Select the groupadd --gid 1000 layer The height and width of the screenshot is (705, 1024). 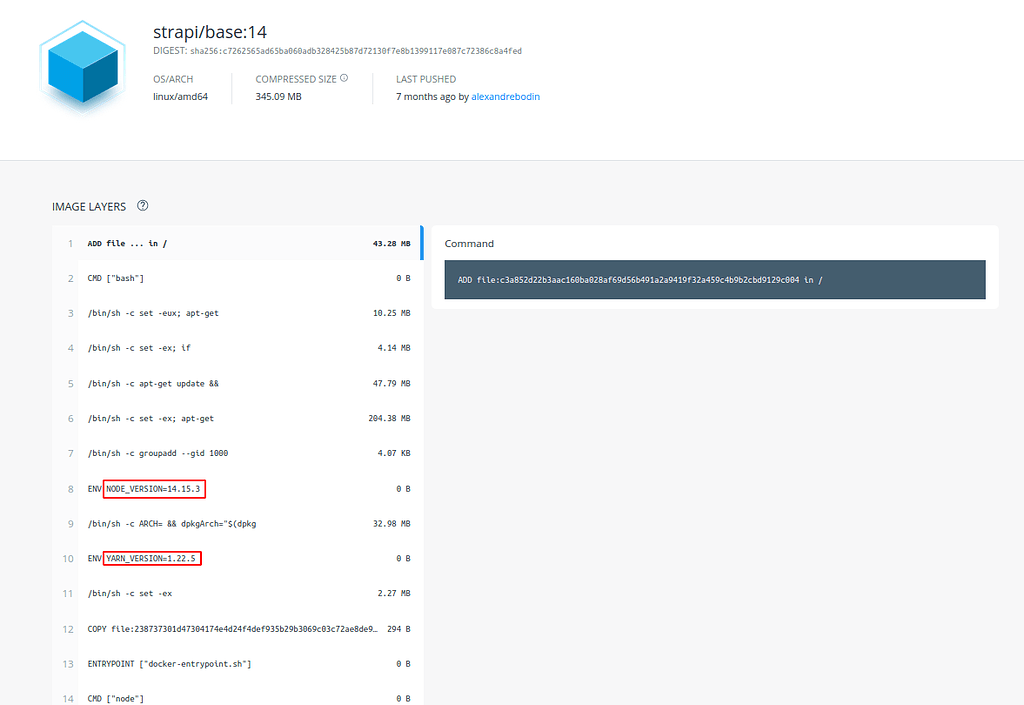click(x=240, y=453)
